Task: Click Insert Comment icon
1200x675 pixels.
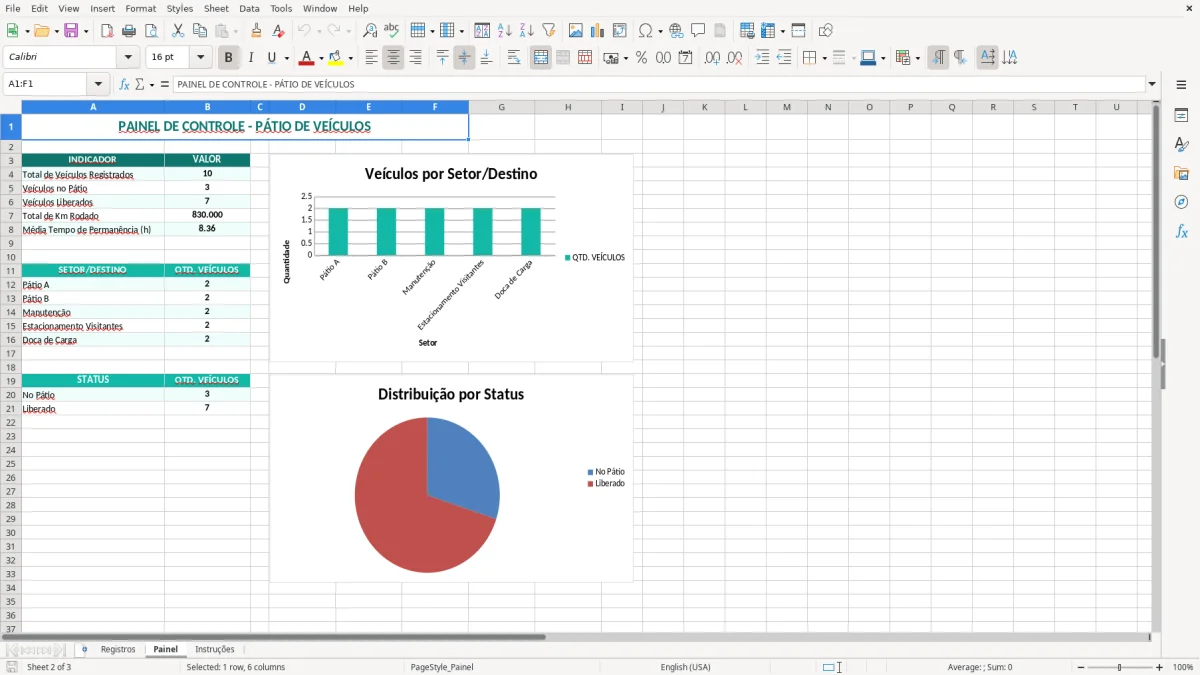Action: (698, 31)
